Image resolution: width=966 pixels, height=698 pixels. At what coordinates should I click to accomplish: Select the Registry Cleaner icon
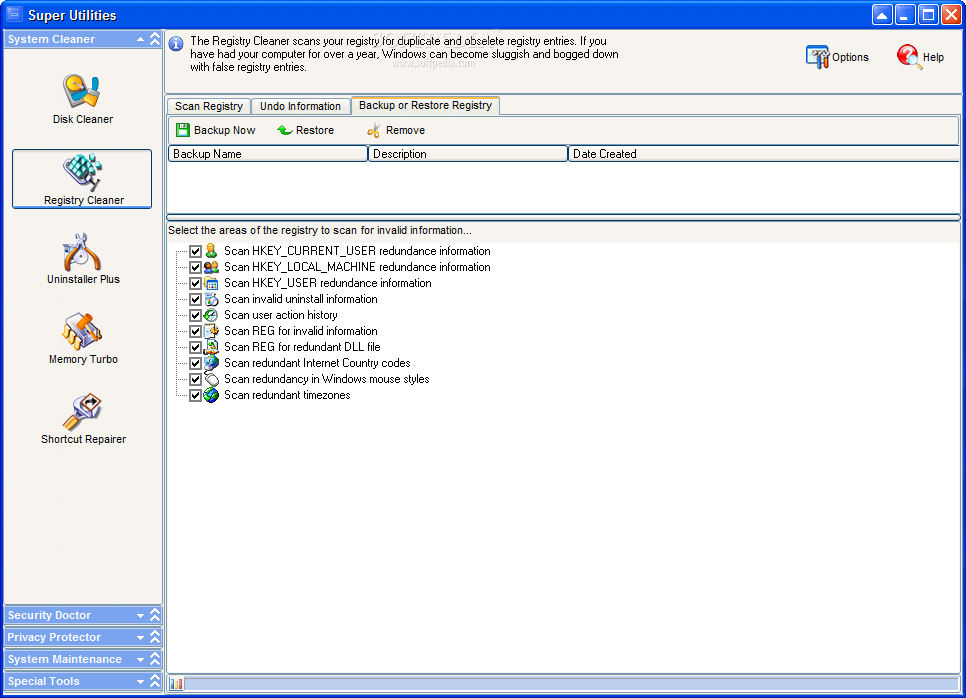82,172
